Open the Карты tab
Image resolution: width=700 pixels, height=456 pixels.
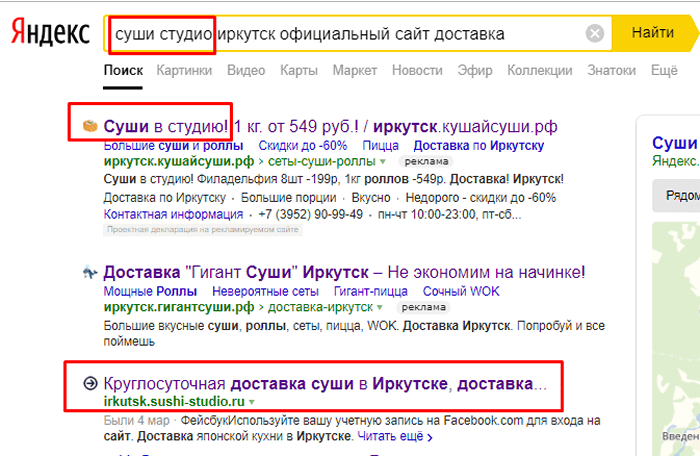coord(299,70)
